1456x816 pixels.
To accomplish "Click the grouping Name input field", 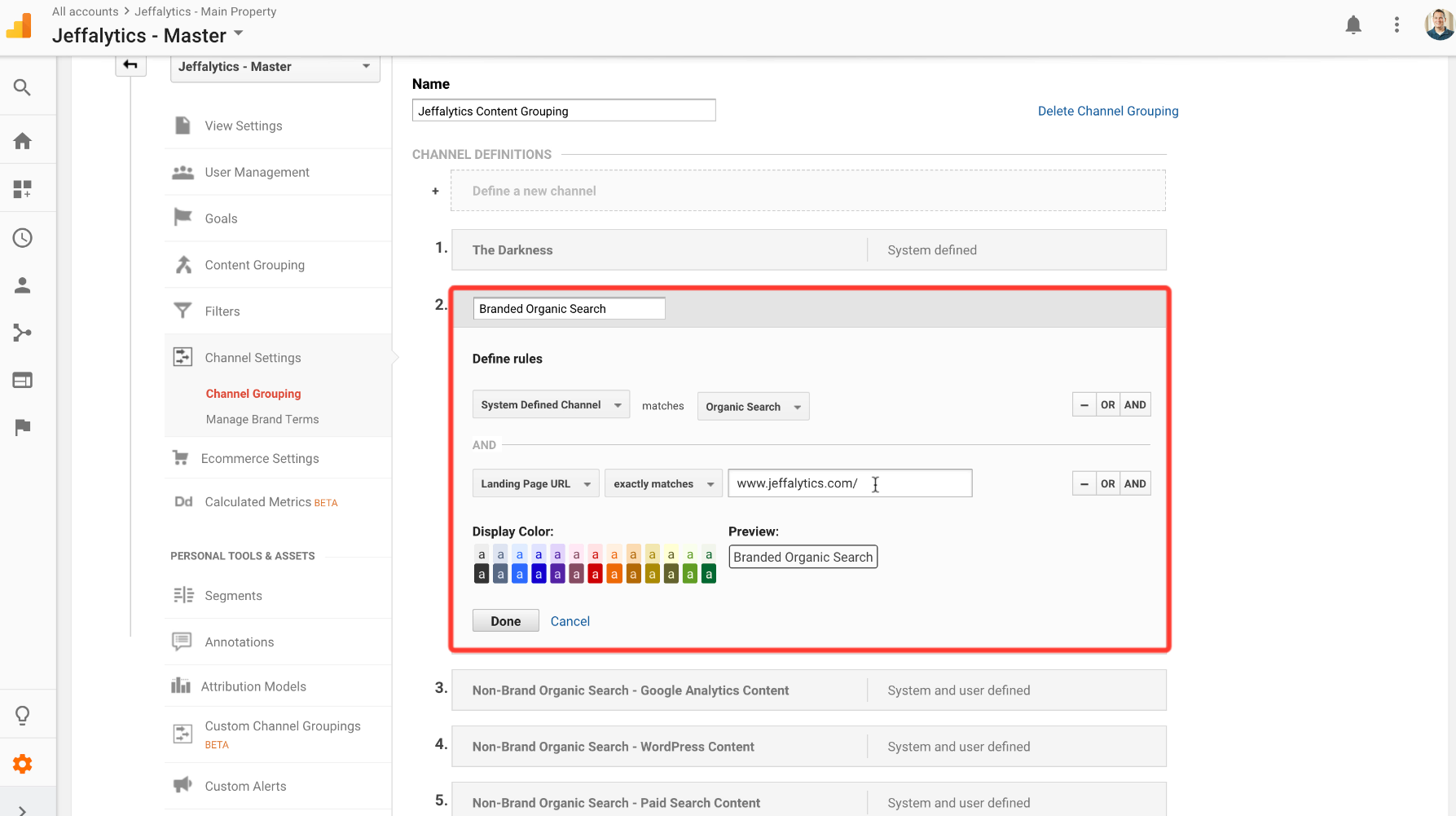I will pyautogui.click(x=564, y=111).
